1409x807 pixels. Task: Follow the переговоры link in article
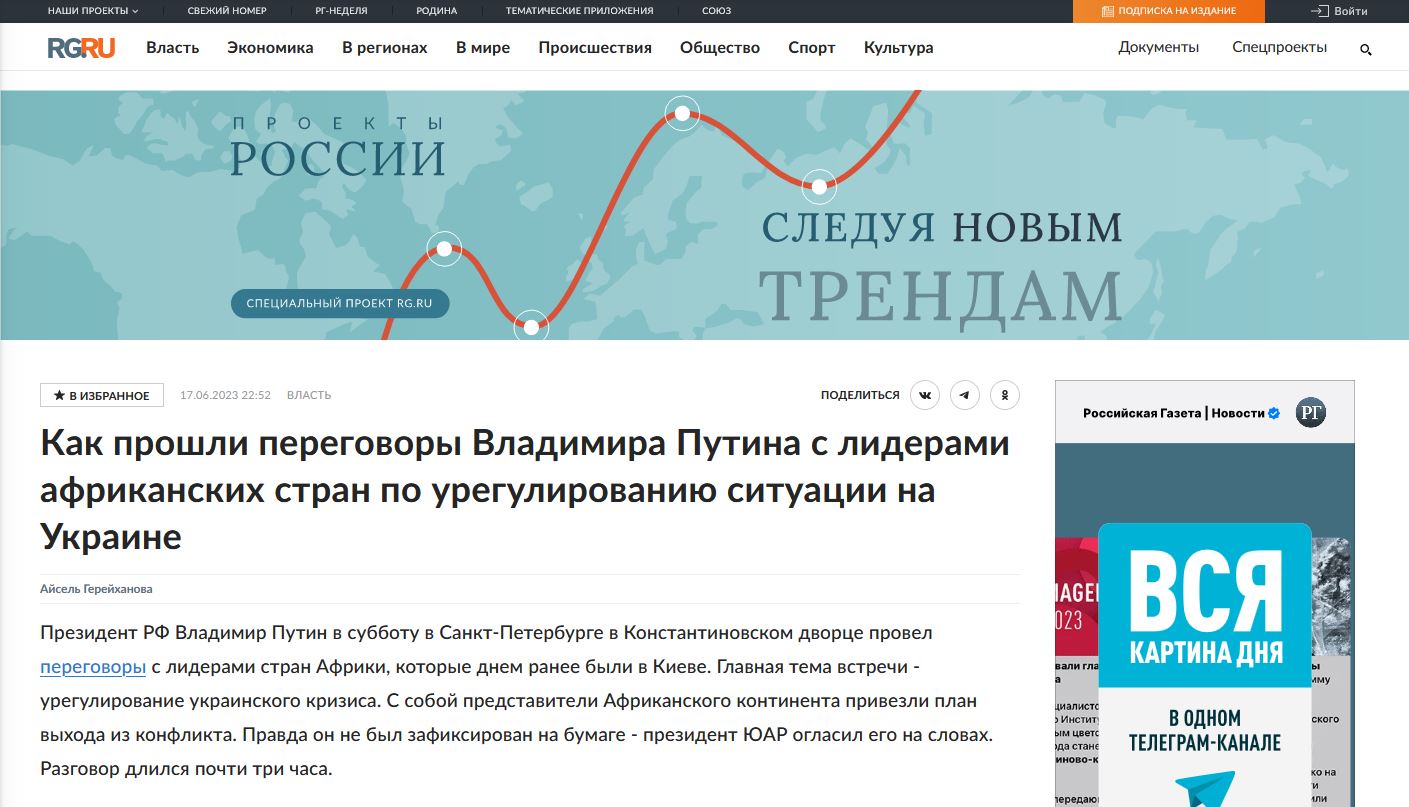coord(93,666)
